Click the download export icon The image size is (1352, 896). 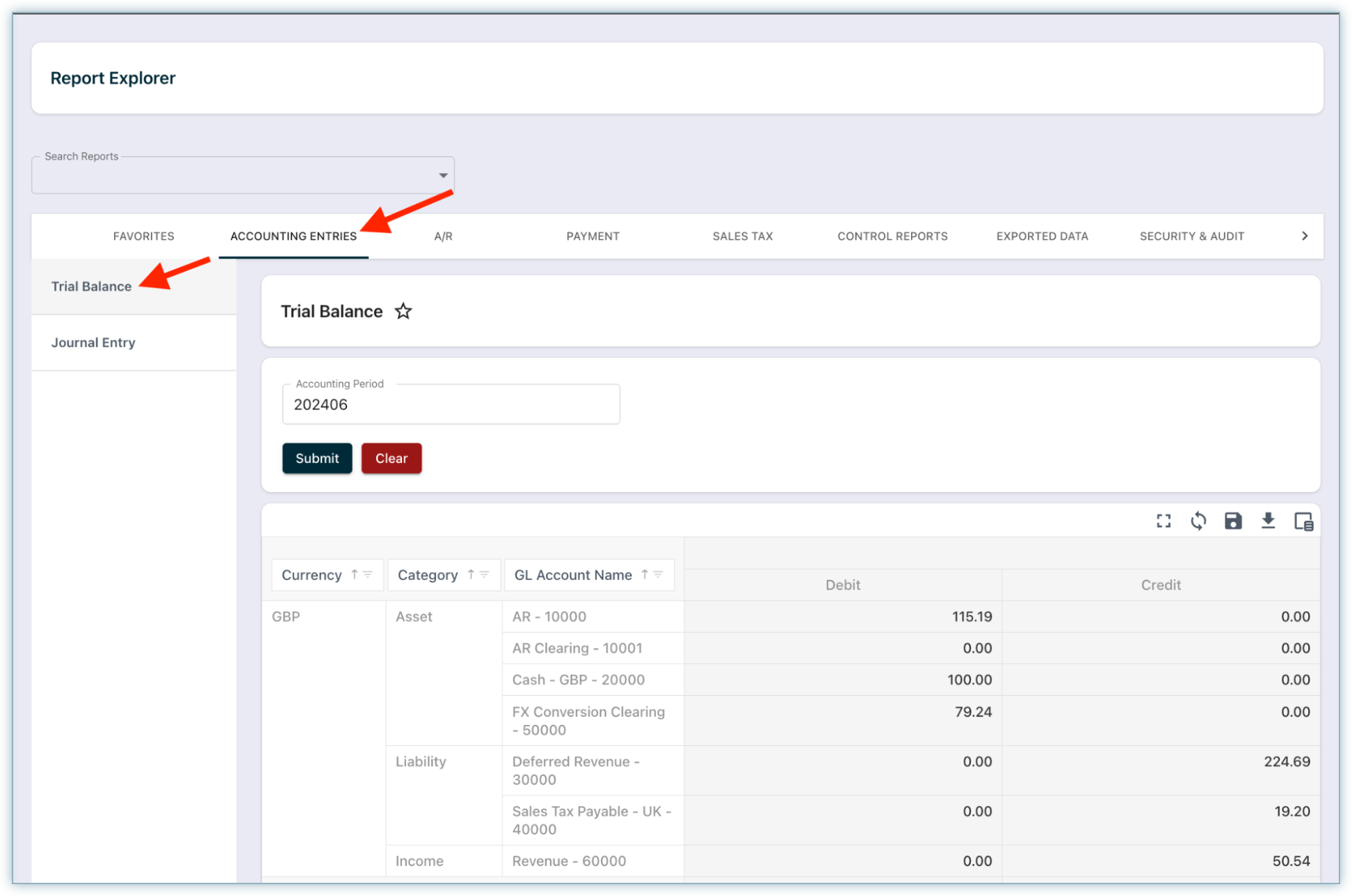click(1268, 521)
